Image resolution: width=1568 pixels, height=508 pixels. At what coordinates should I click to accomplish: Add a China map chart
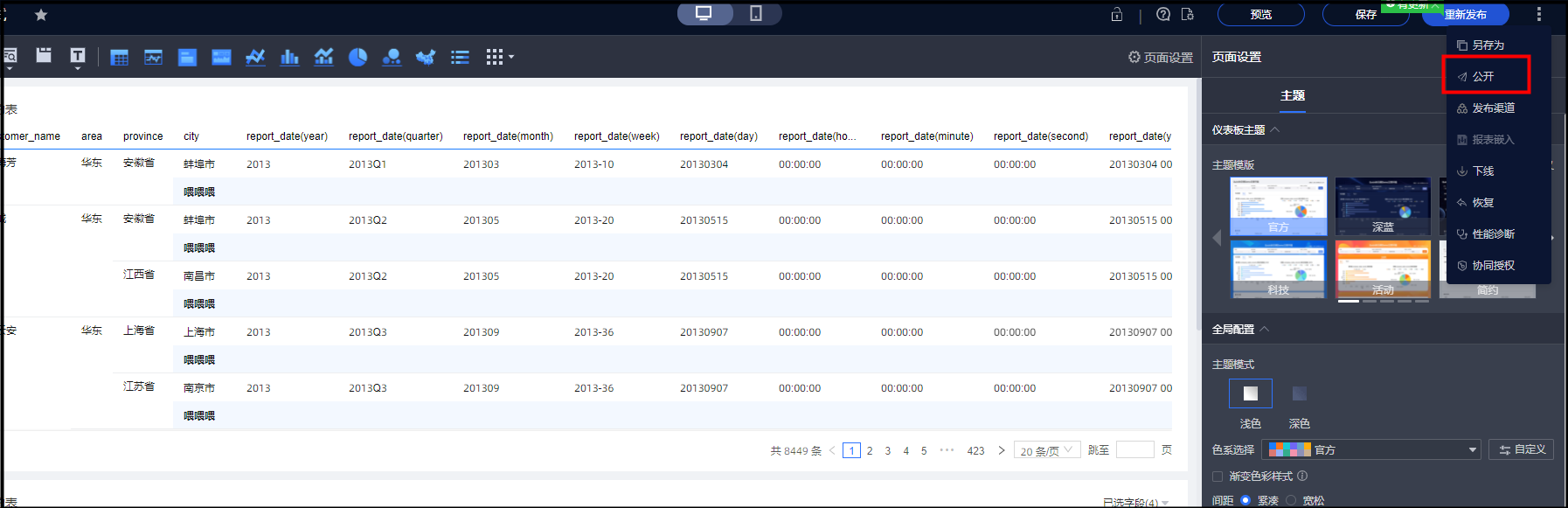pos(426,58)
